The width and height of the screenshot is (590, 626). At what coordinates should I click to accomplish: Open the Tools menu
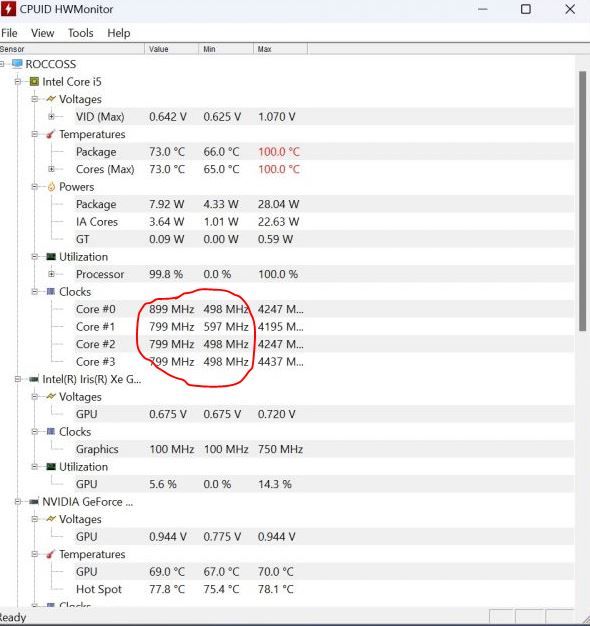click(x=80, y=33)
